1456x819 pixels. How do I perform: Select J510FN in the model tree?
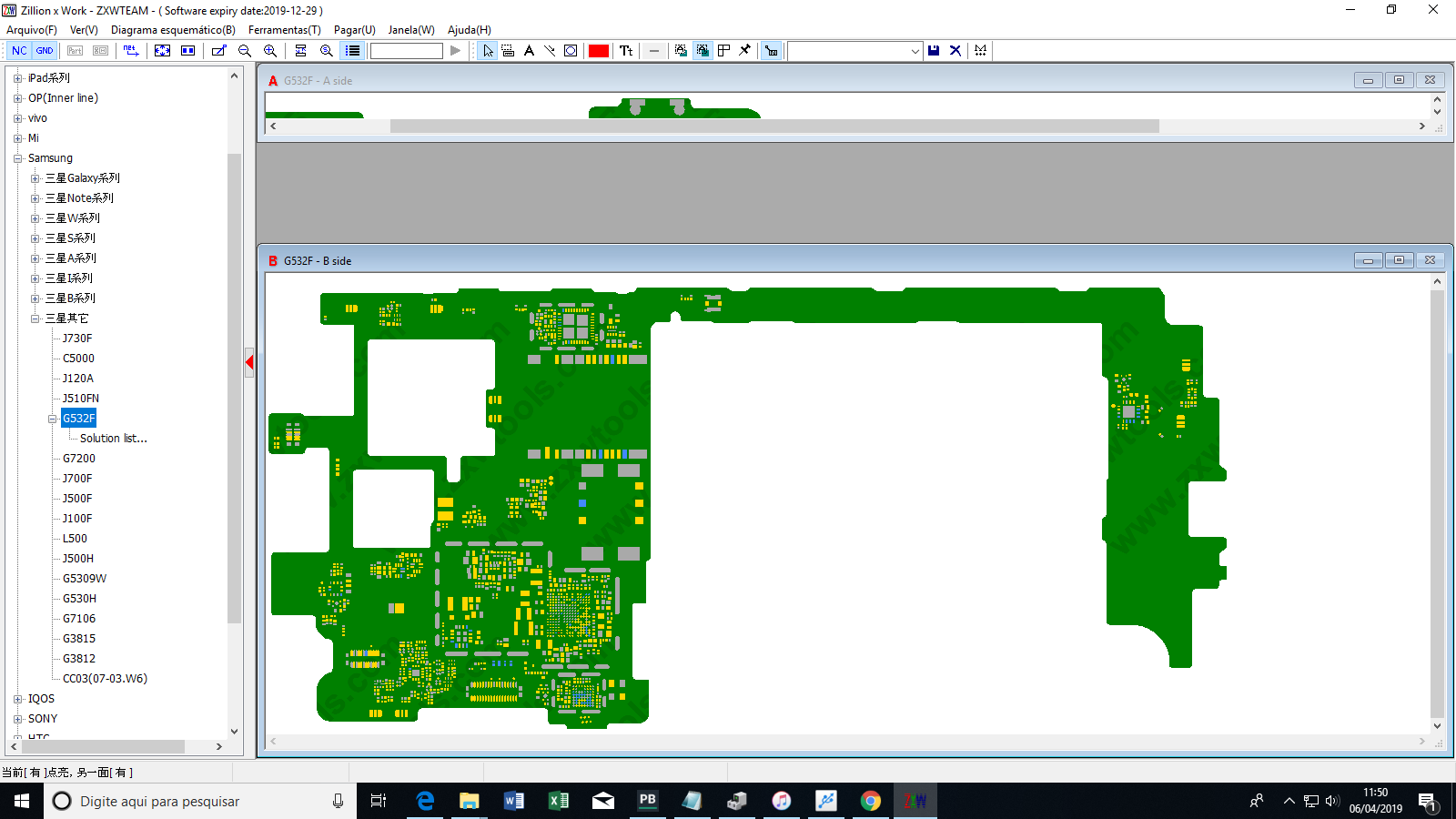(x=81, y=399)
